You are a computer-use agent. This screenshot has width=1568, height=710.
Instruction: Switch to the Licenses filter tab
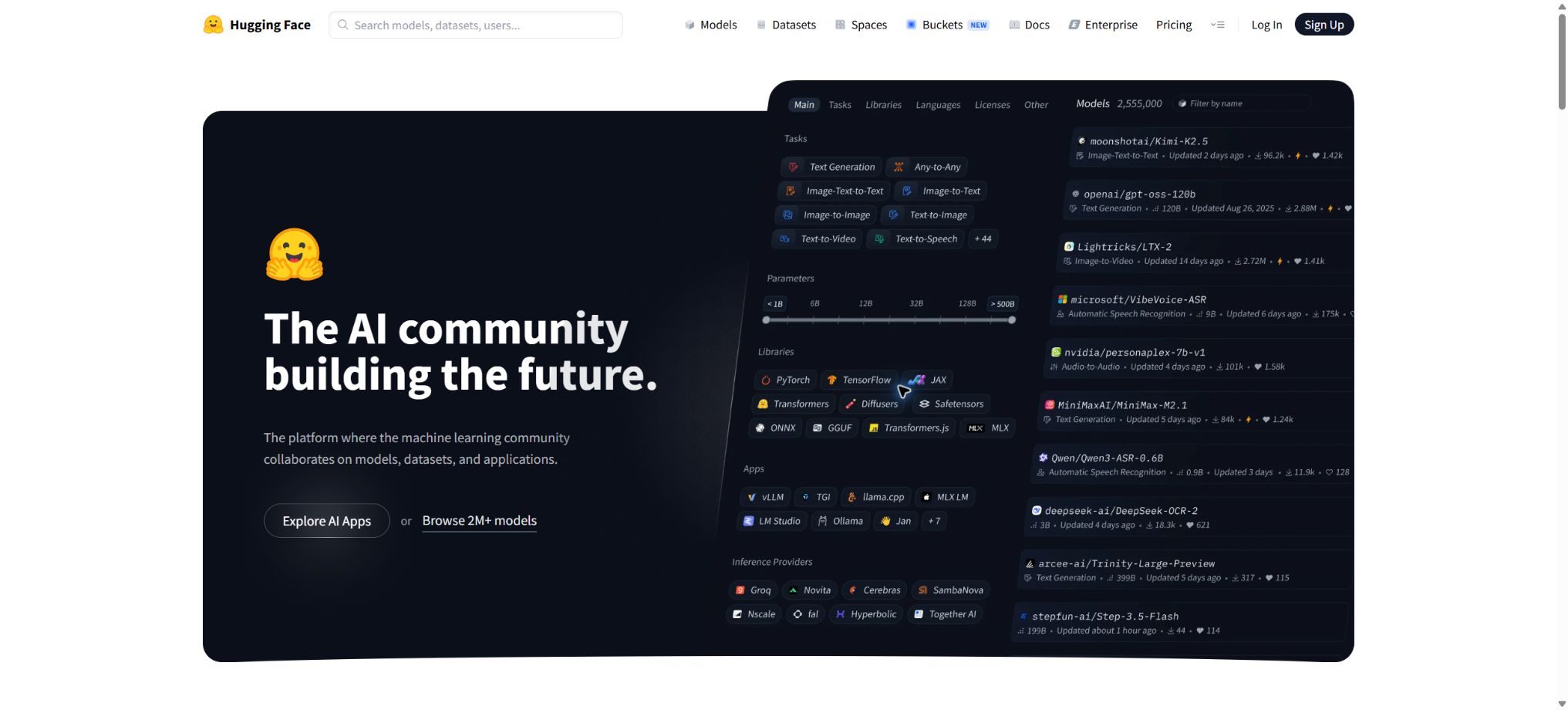[992, 105]
